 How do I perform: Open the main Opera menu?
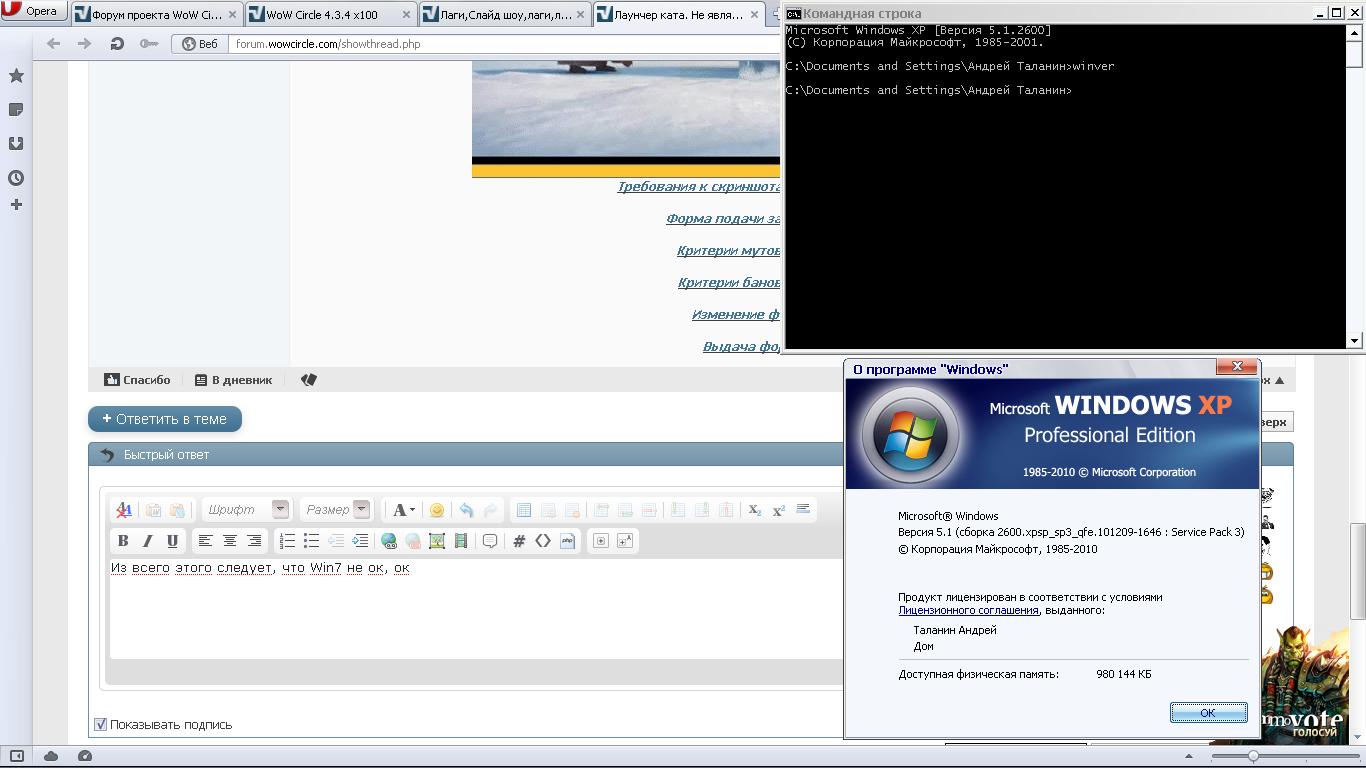click(x=33, y=11)
